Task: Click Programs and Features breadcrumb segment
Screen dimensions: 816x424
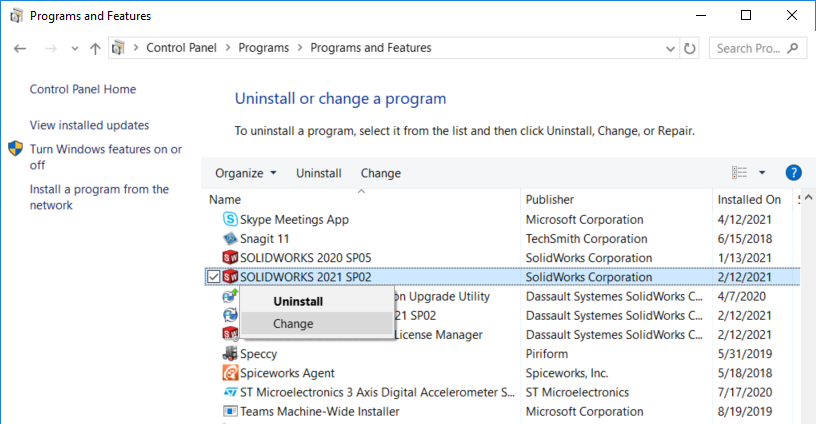Action: pyautogui.click(x=371, y=48)
